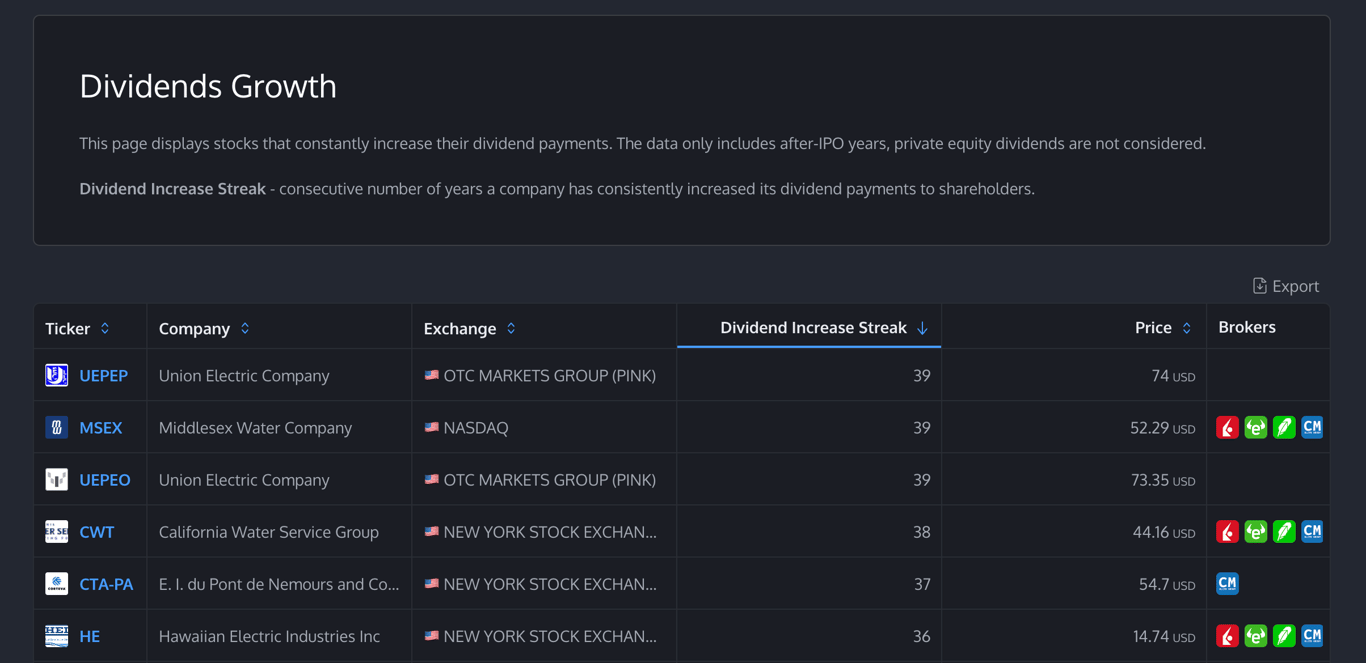1366x663 pixels.
Task: Click the eToro broker icon for HE
Action: pyautogui.click(x=1256, y=636)
